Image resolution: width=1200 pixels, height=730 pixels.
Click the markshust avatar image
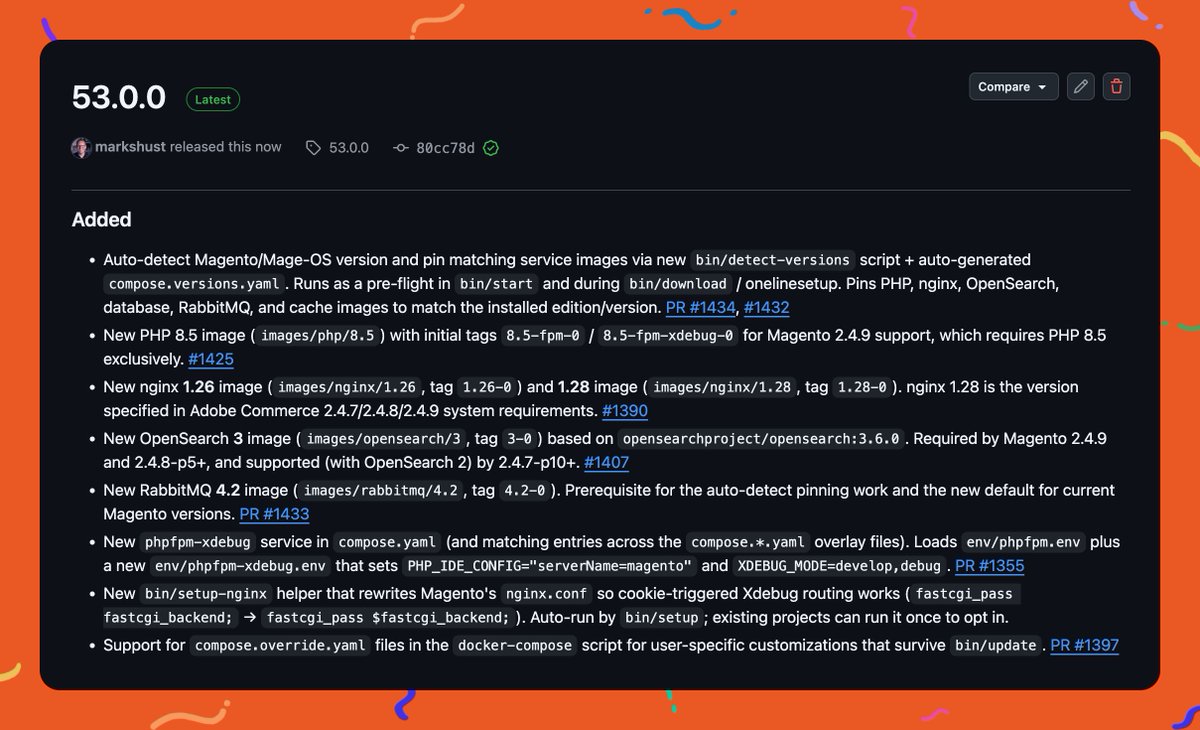(81, 147)
